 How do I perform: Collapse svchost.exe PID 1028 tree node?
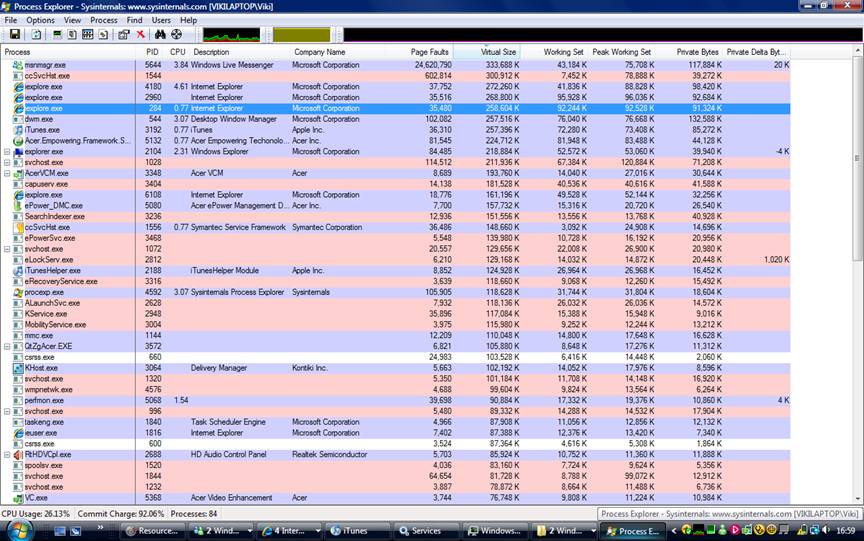tap(7, 163)
